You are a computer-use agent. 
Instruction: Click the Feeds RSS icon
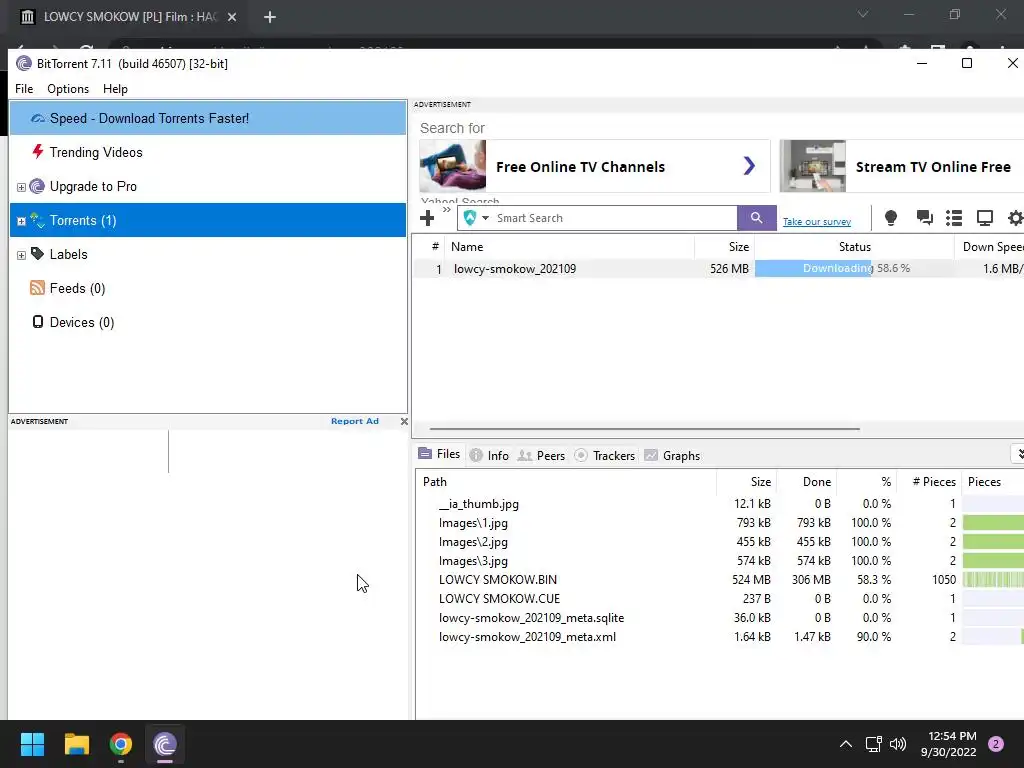tap(38, 288)
